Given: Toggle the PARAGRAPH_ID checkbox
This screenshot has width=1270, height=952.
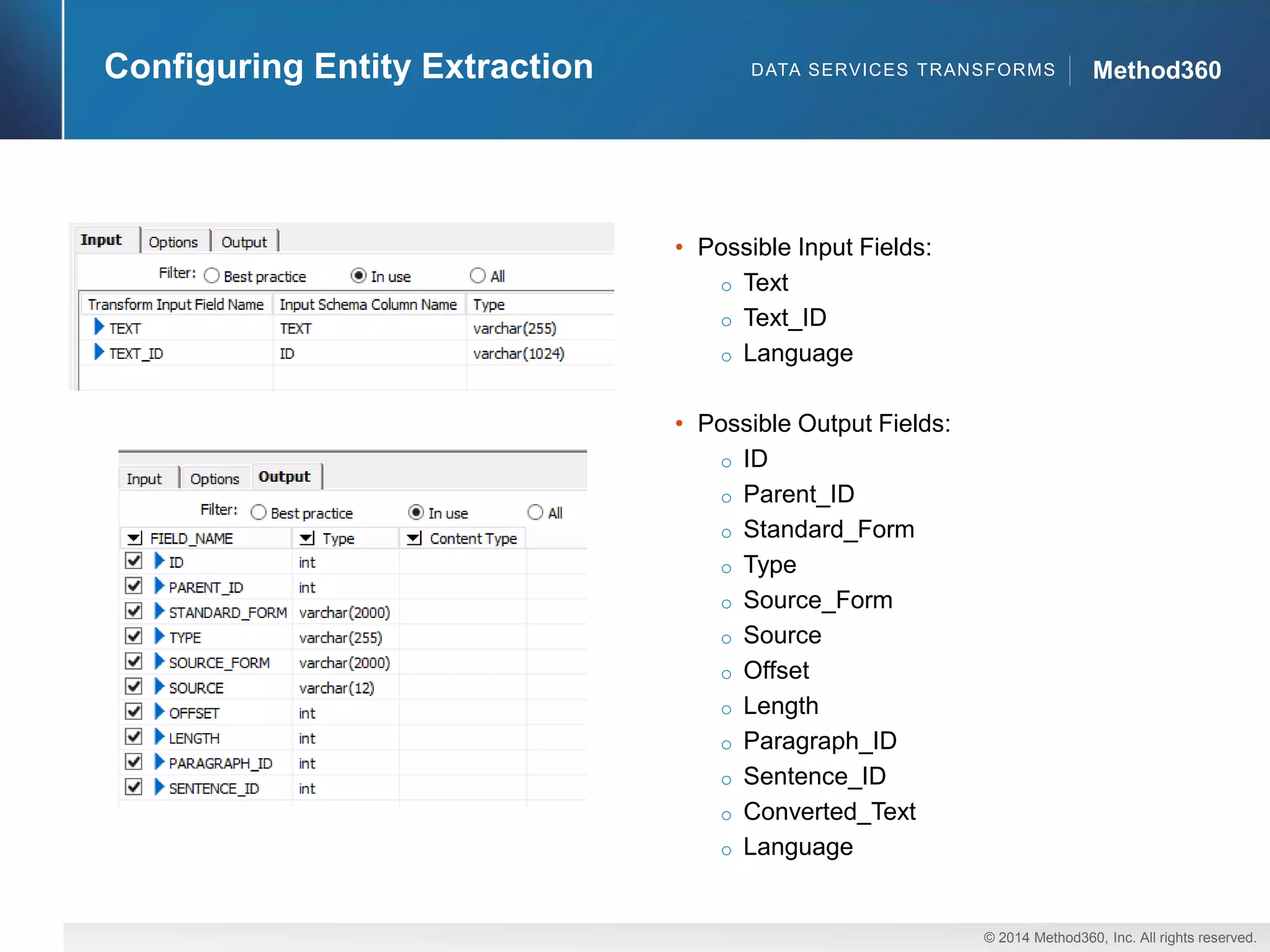Looking at the screenshot, I should pos(133,762).
